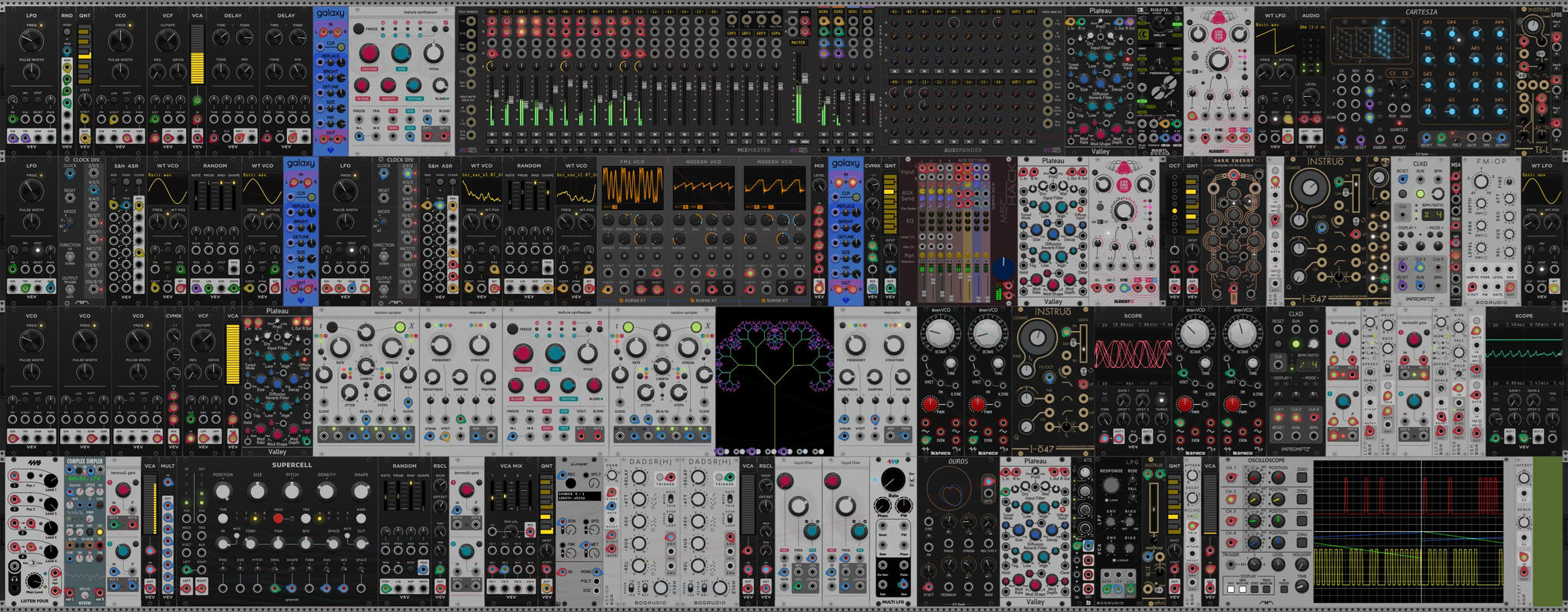1568x612 pixels.
Task: Click the FREQ knob on the top-left LFO
Action: pos(32,39)
